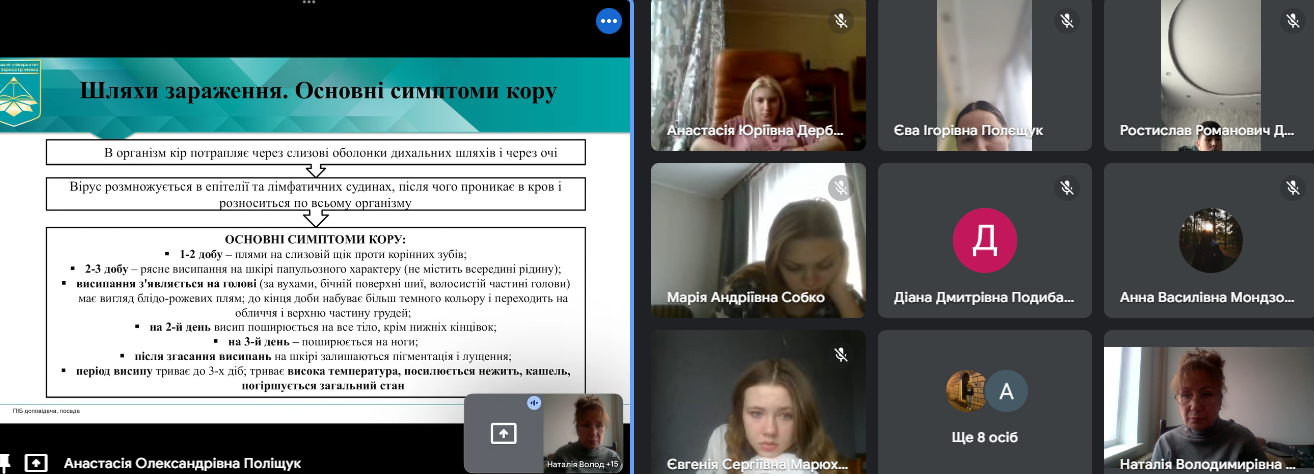Click muted mic icon on Марія Андріївна Собко tile

pyautogui.click(x=841, y=187)
